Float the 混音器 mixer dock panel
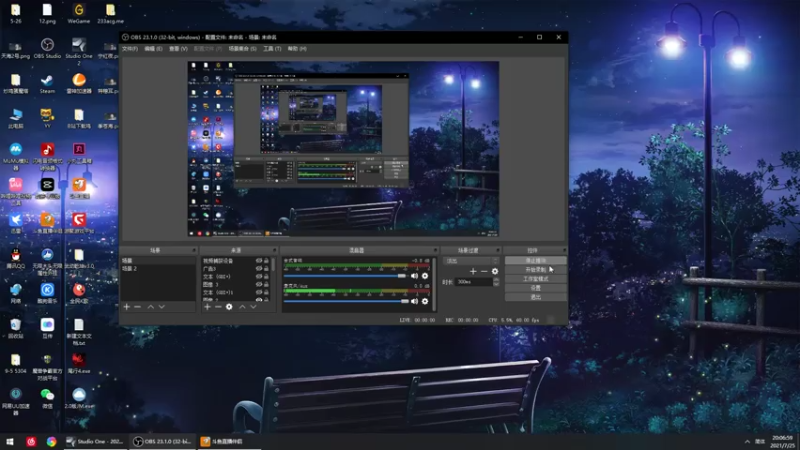Screen dimensions: 800x450 (435, 251)
